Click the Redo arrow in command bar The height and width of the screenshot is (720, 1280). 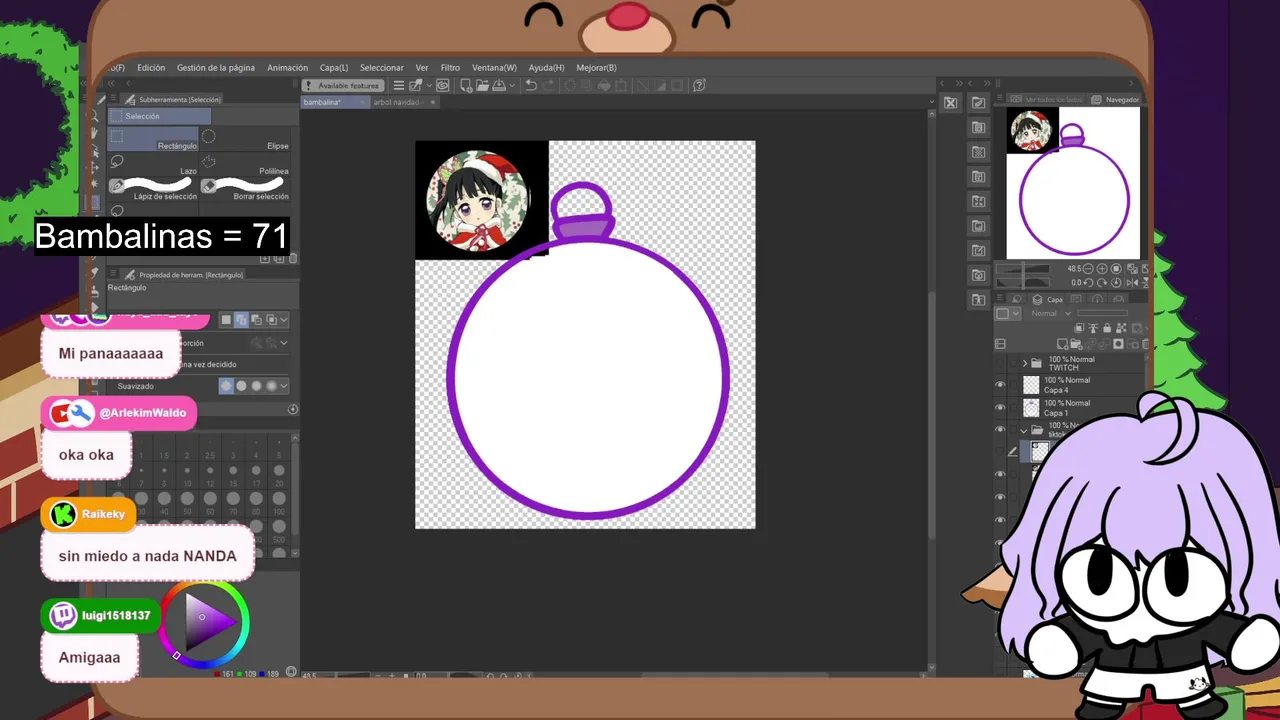coord(548,85)
